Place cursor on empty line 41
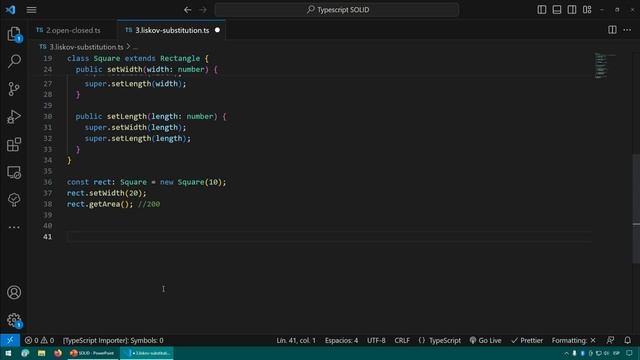 coord(329,237)
